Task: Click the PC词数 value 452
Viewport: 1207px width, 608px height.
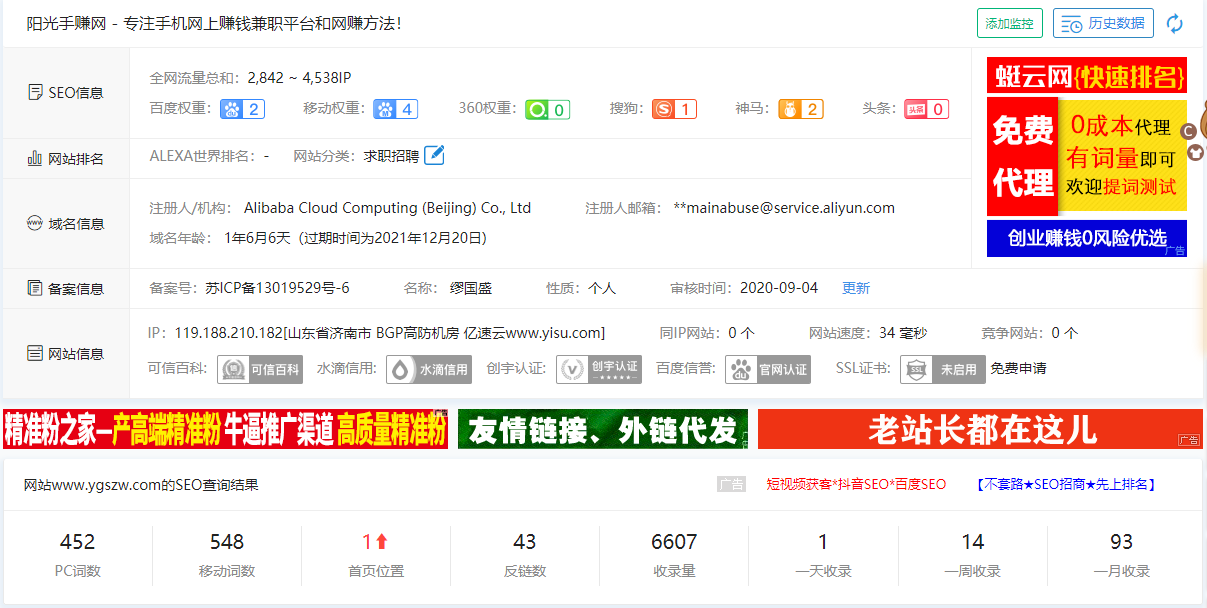Action: [x=77, y=542]
